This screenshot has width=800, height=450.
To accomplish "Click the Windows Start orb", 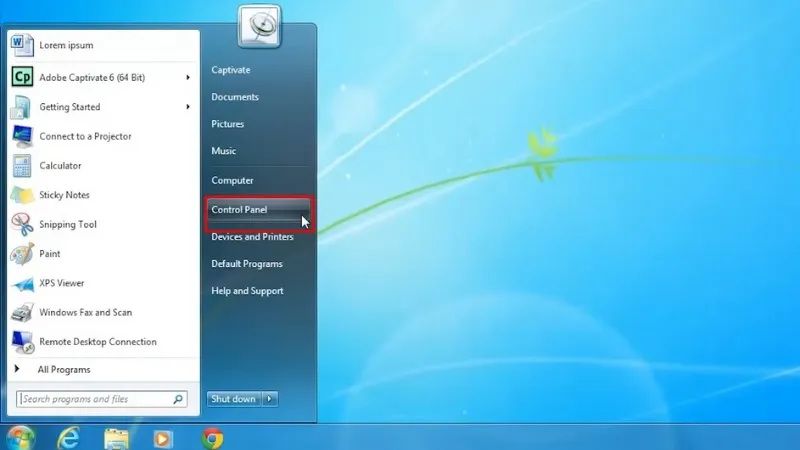I will (x=20, y=438).
